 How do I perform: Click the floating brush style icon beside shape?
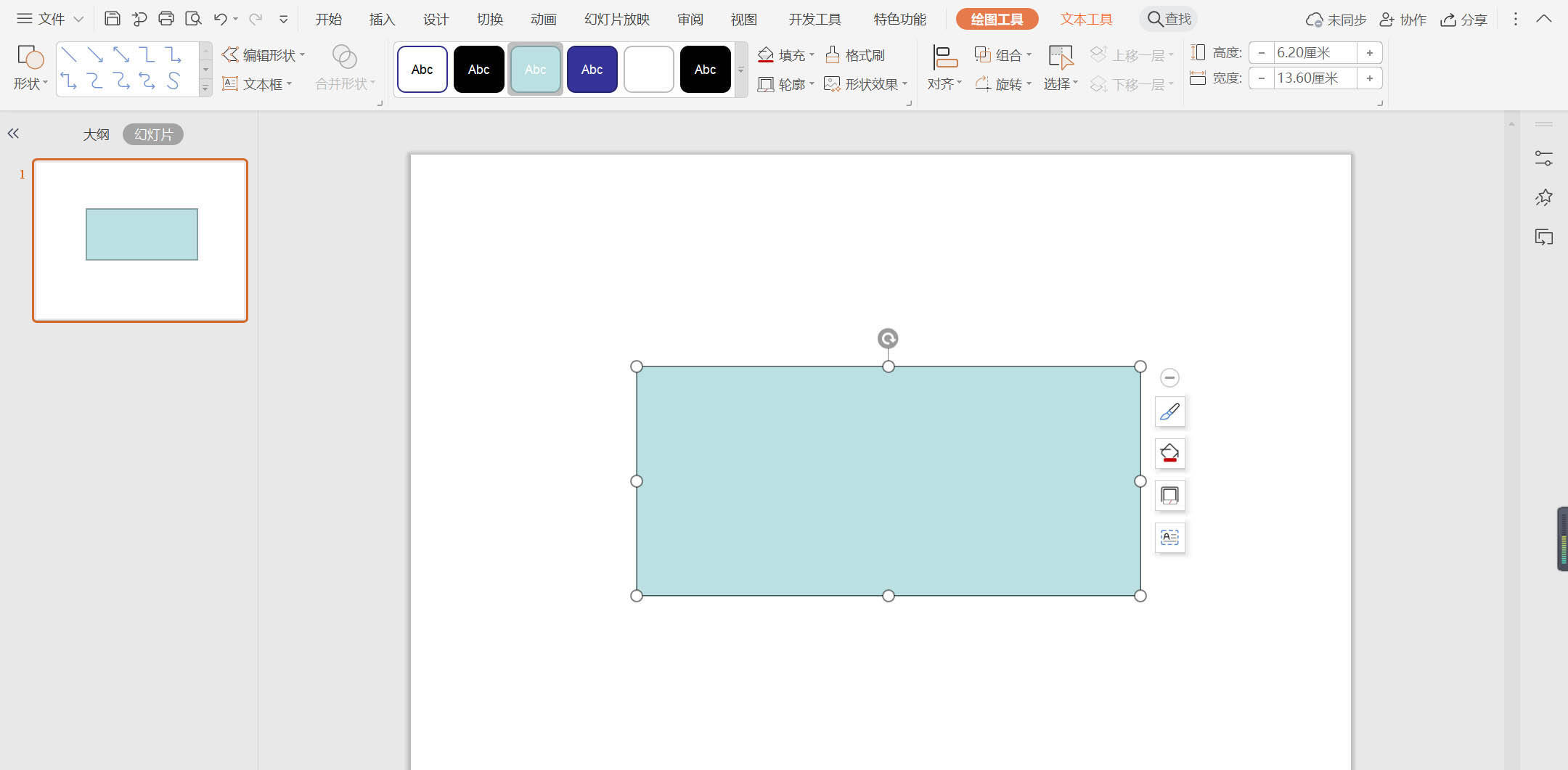1169,412
